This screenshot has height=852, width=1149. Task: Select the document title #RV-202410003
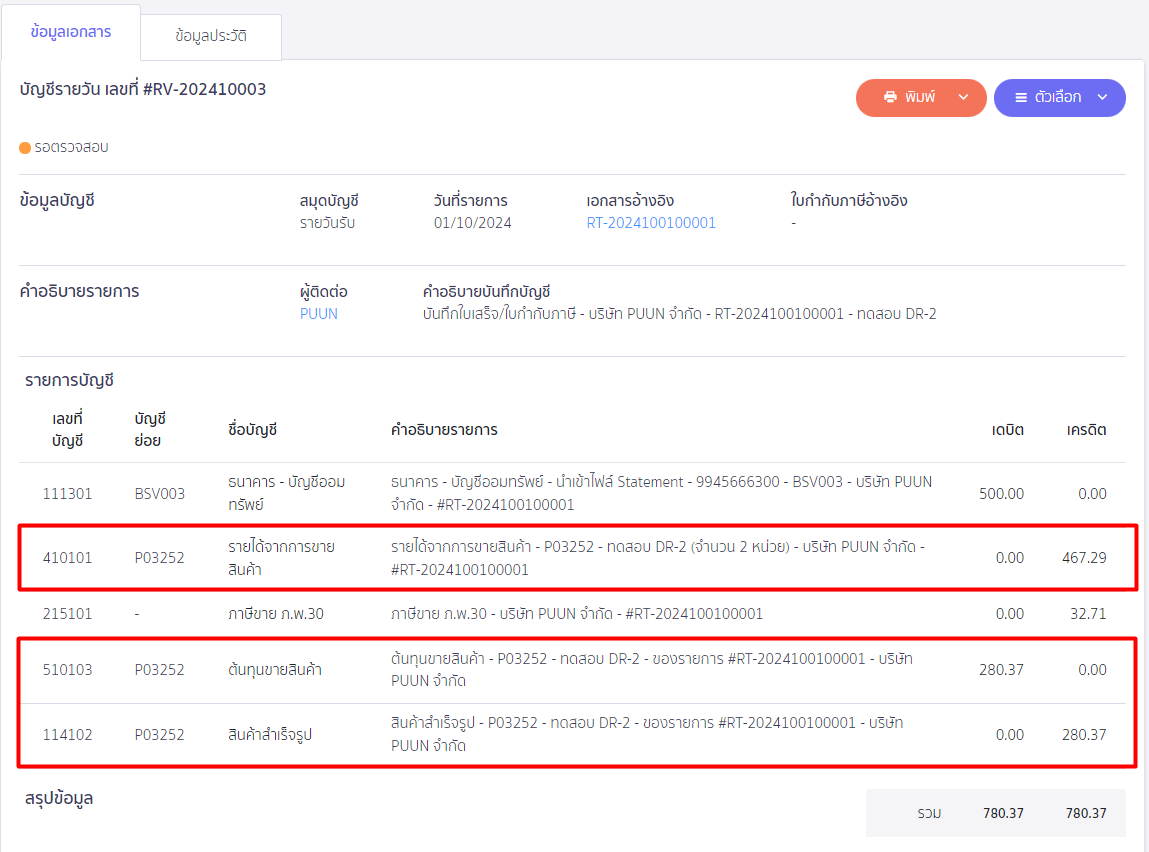[x=204, y=89]
